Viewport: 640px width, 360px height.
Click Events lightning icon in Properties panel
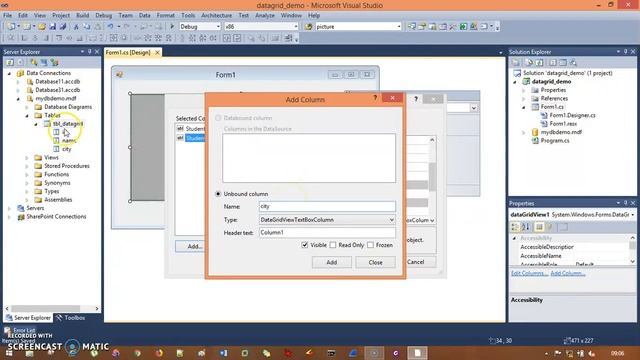[x=550, y=227]
